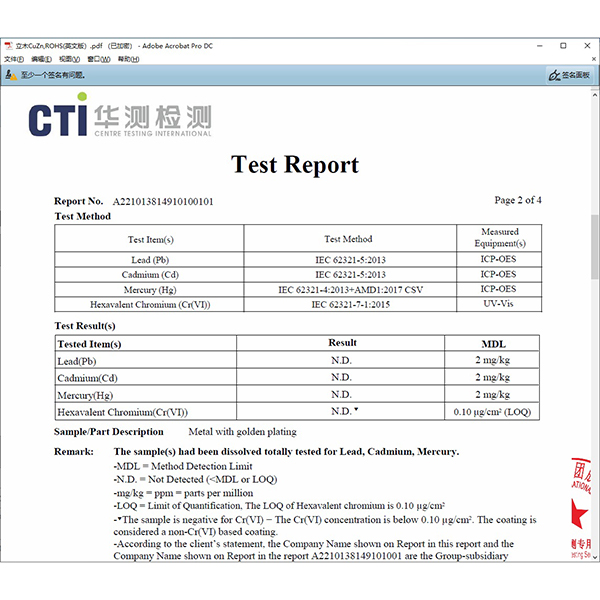Click the '-MDL = Method Detection Limit' remark line
Viewport: 600px width, 600px height.
[x=183, y=466]
